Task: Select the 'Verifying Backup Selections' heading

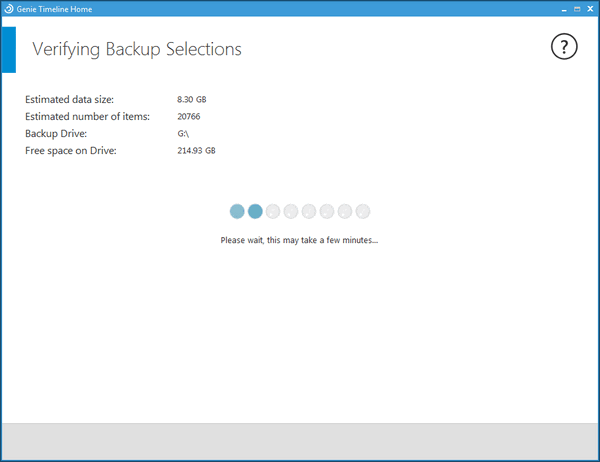Action: (x=137, y=49)
